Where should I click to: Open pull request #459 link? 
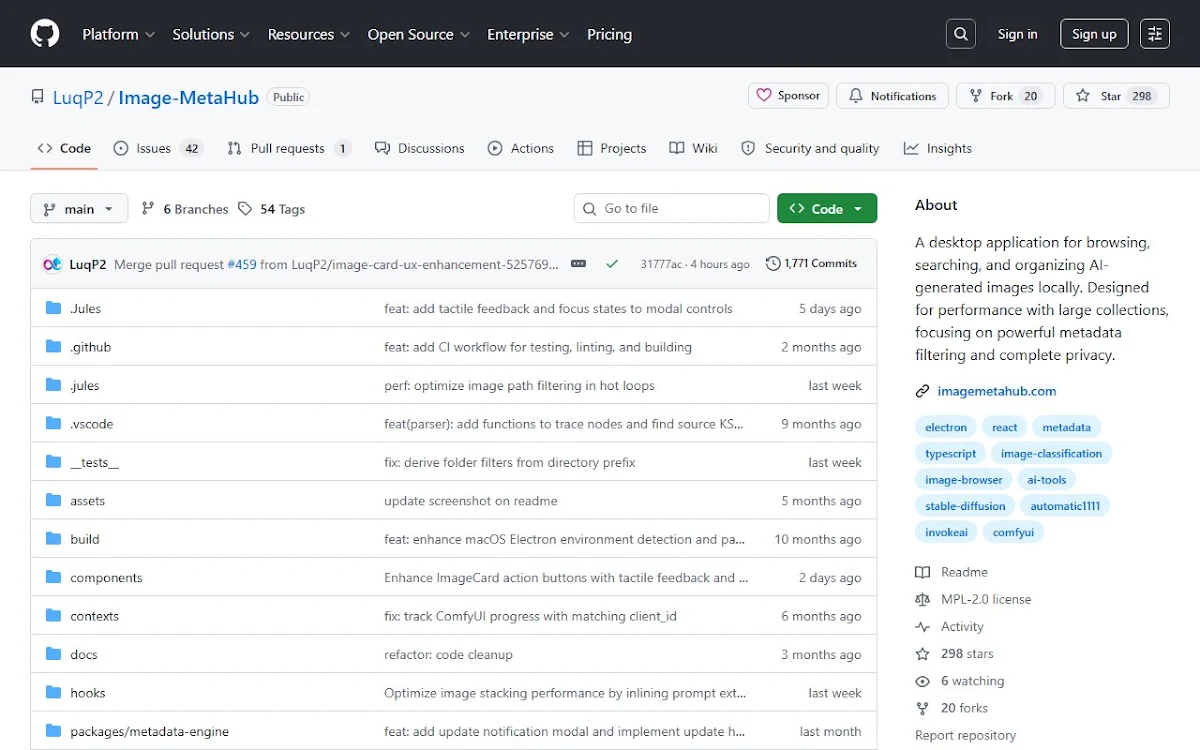(242, 264)
